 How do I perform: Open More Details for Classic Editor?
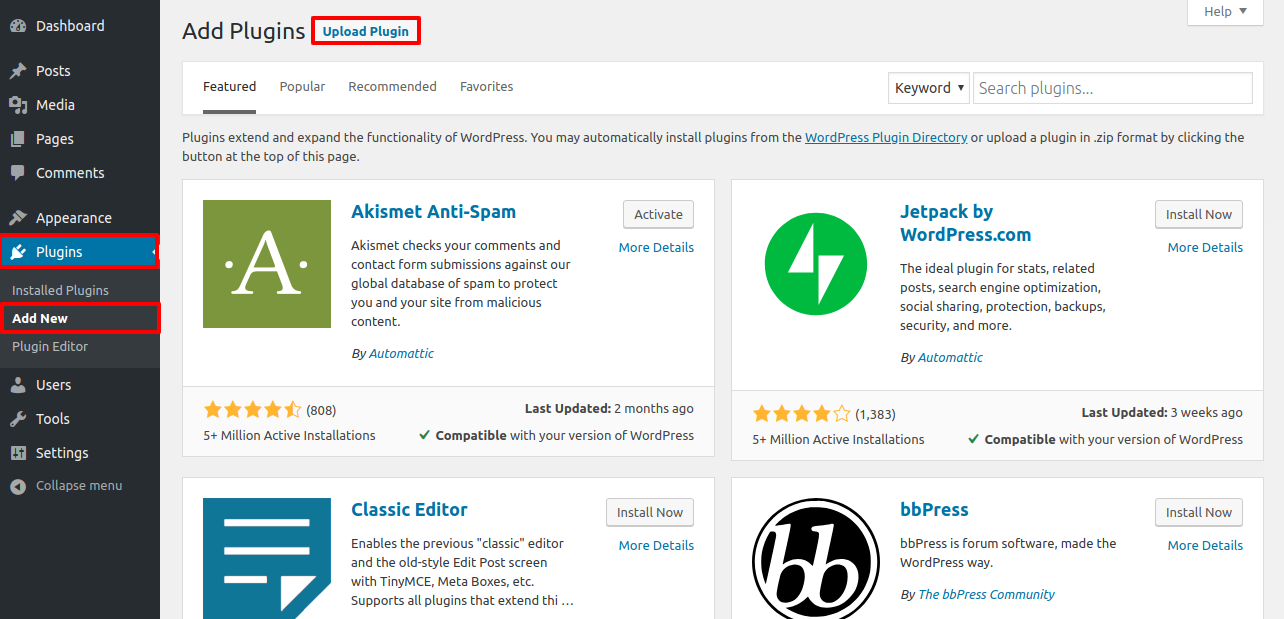click(x=656, y=545)
